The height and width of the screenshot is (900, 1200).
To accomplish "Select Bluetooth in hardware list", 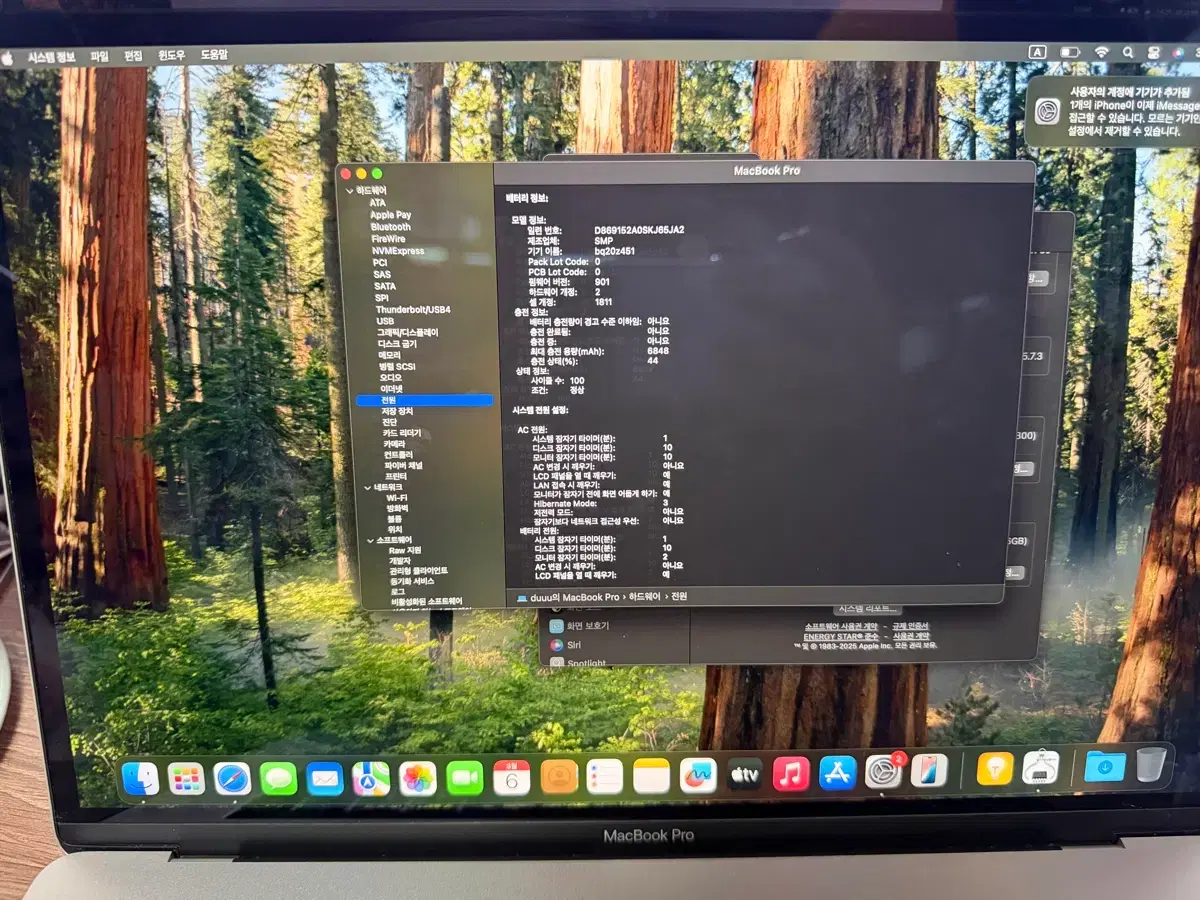I will click(x=390, y=227).
